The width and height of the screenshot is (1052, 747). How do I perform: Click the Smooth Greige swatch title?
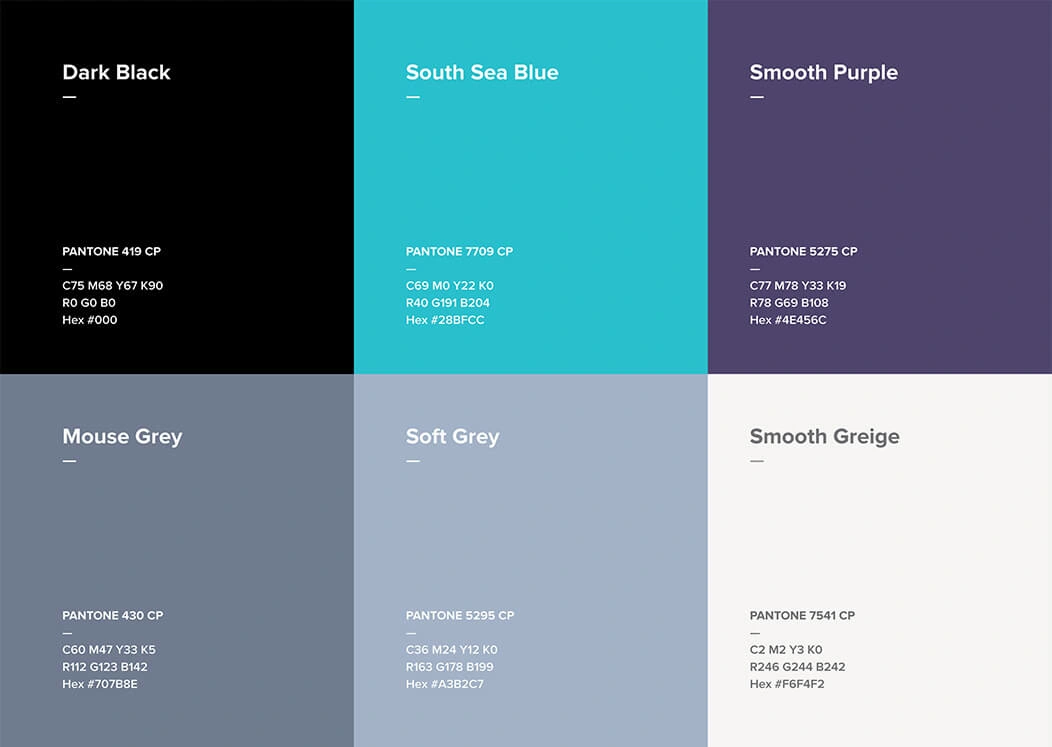pyautogui.click(x=825, y=437)
